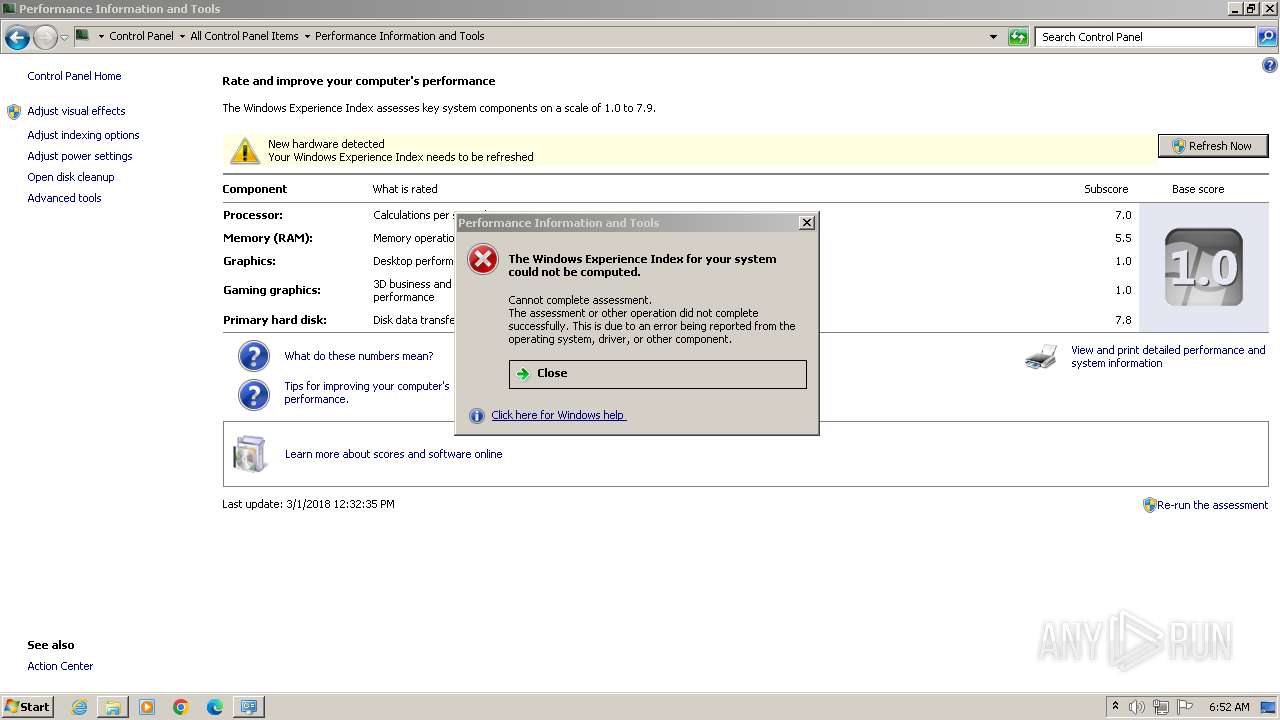1280x720 pixels.
Task: Click question icon beside What do these numbers mean
Action: 254,356
